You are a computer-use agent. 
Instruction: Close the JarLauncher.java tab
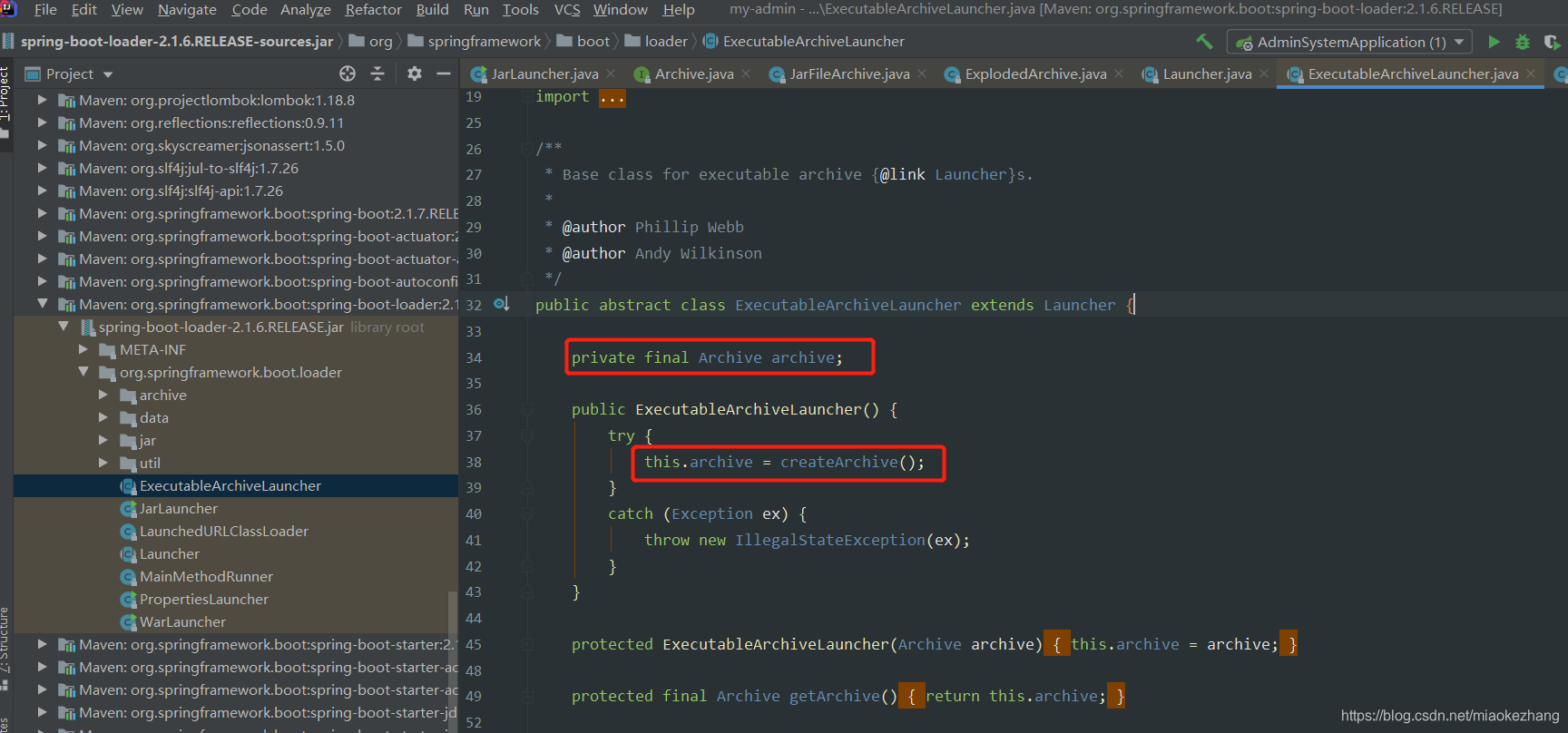tap(611, 73)
